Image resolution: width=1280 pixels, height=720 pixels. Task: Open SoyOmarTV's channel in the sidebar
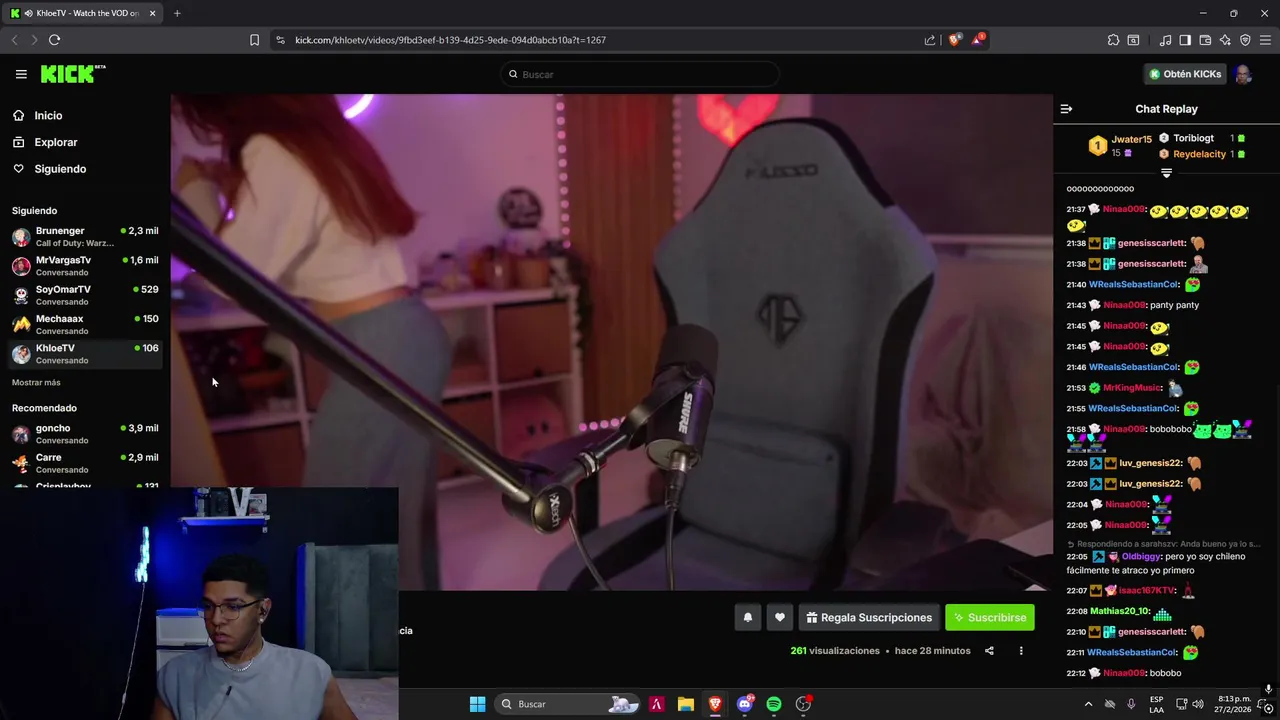(85, 295)
